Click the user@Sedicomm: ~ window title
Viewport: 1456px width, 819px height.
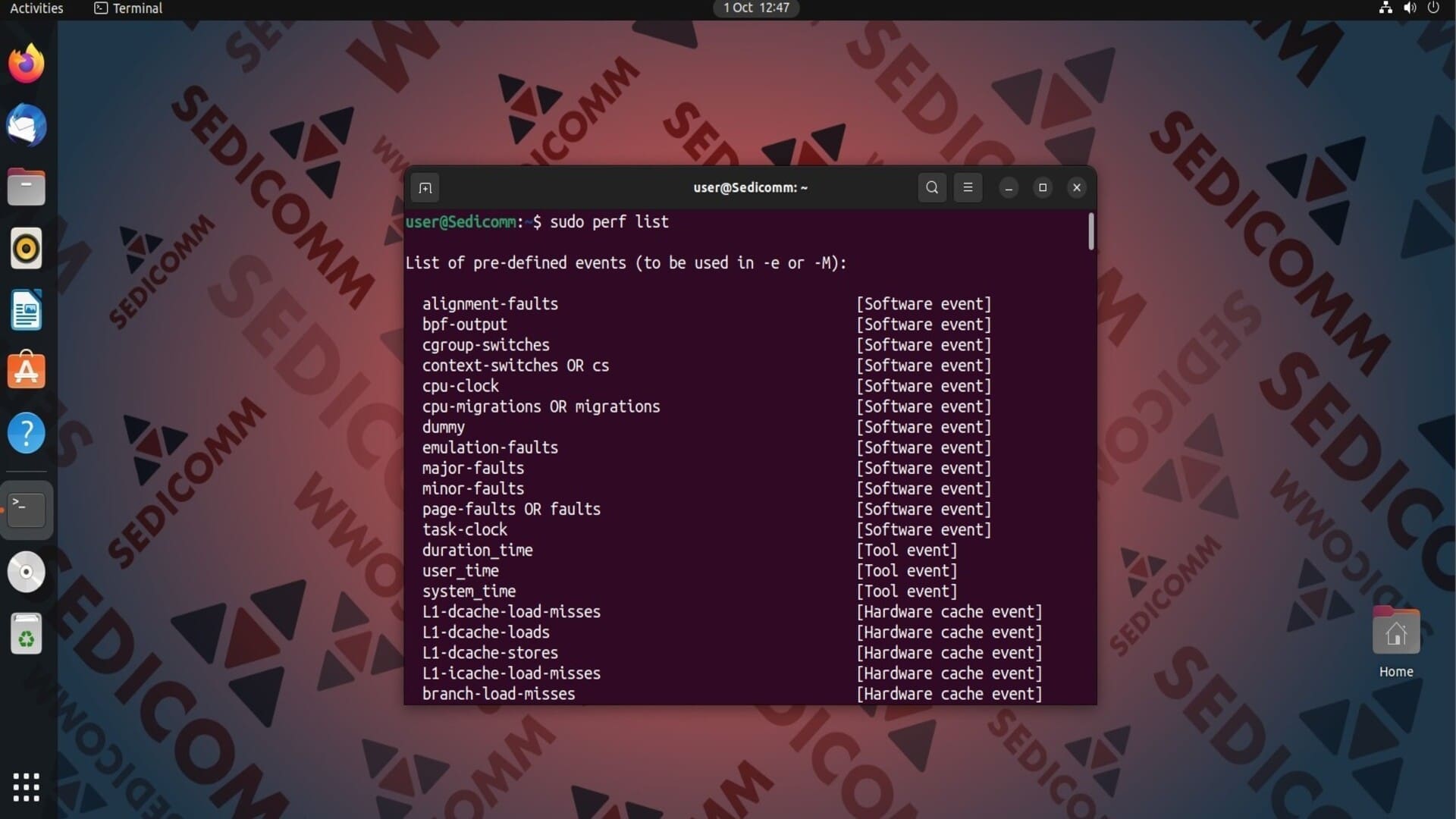click(x=751, y=187)
